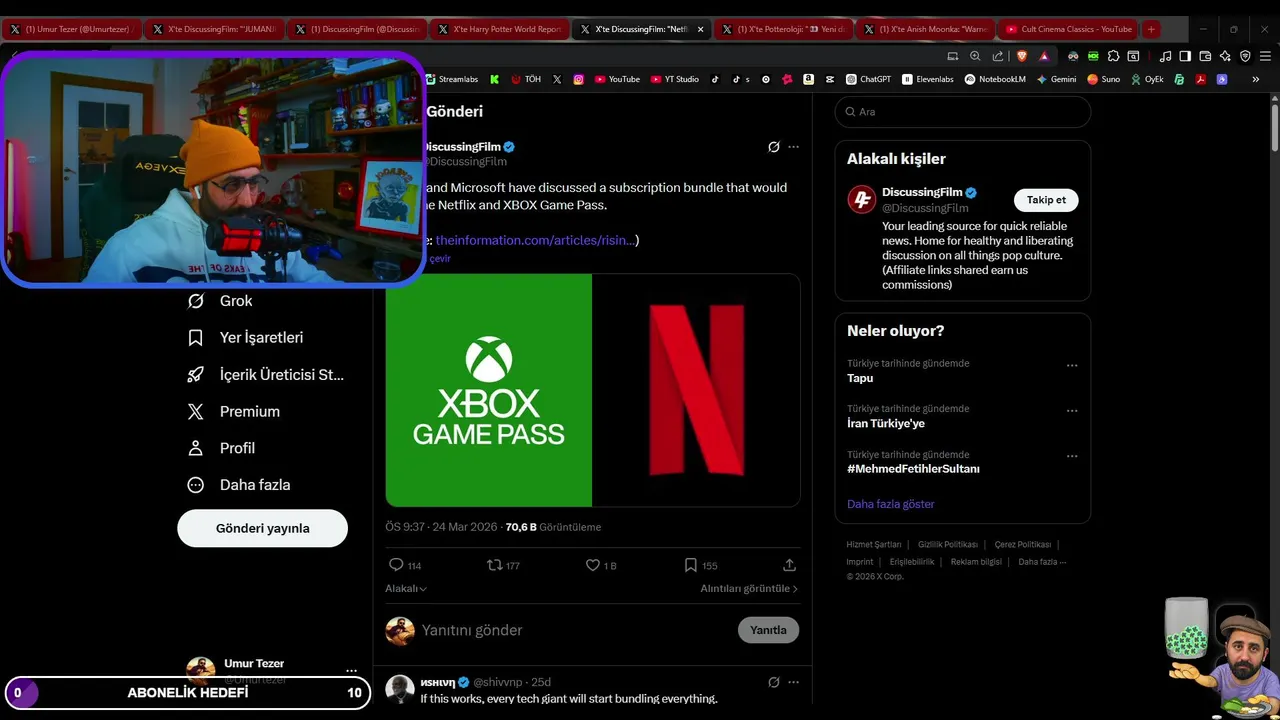Switch to Potteroloji browser tab

(786, 29)
